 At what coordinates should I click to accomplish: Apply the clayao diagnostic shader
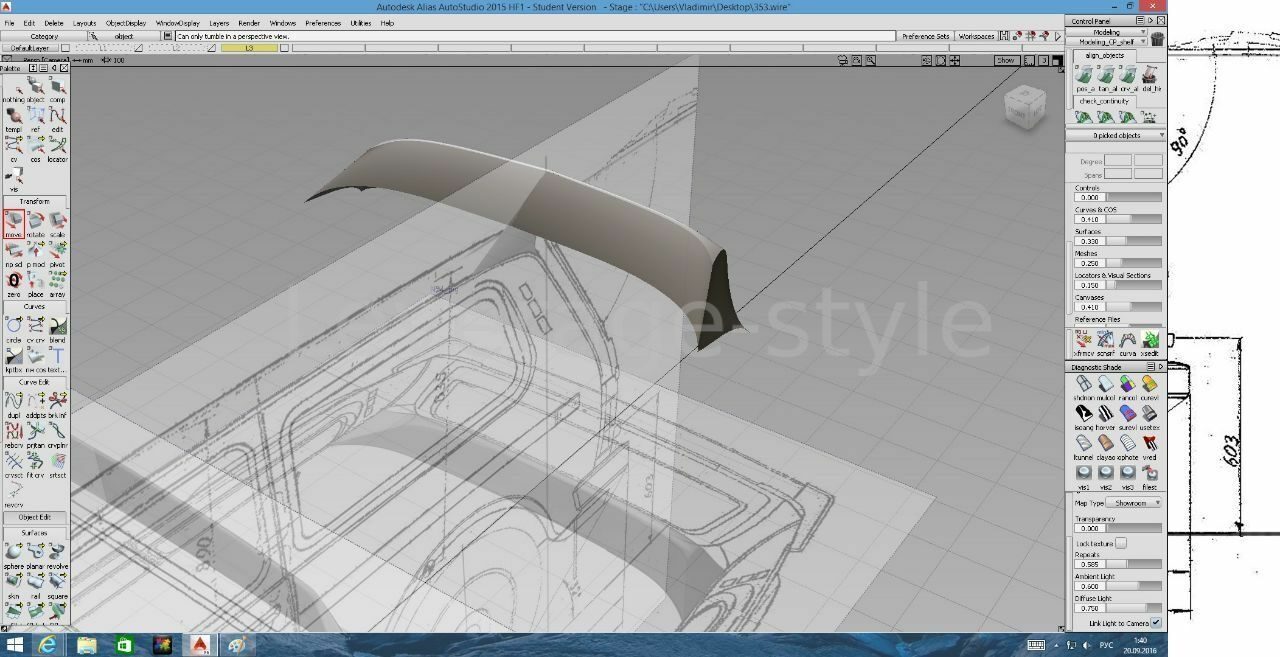click(x=1105, y=444)
